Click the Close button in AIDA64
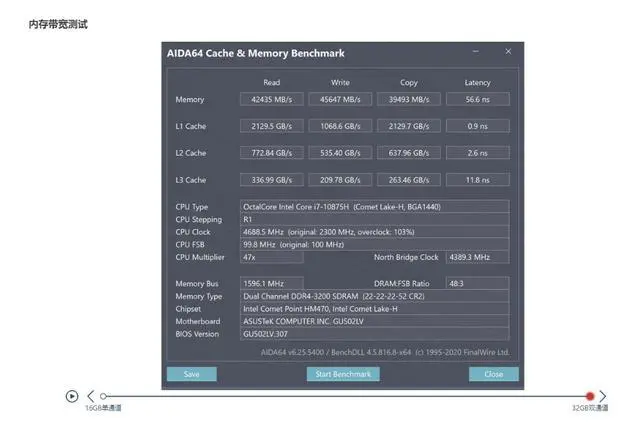The height and width of the screenshot is (425, 640). coord(493,374)
